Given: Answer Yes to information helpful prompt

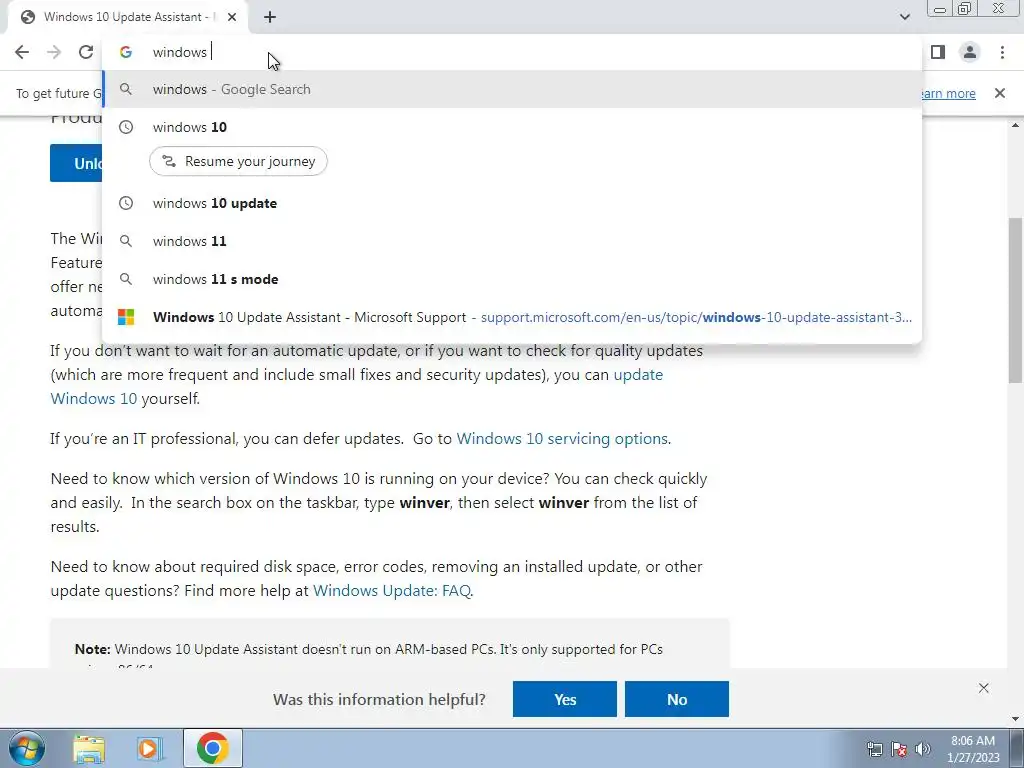Looking at the screenshot, I should coord(565,699).
